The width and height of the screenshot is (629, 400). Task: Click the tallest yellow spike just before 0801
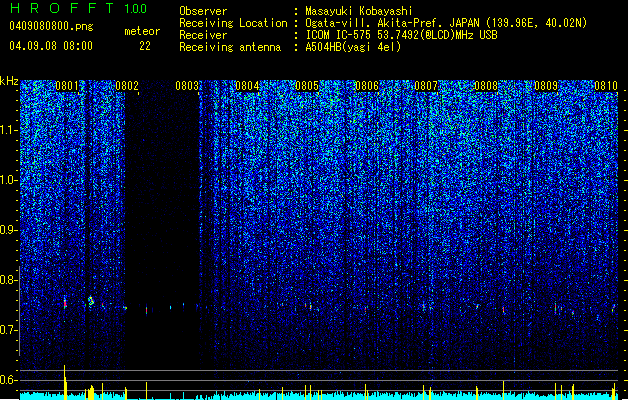pyautogui.click(x=65, y=382)
